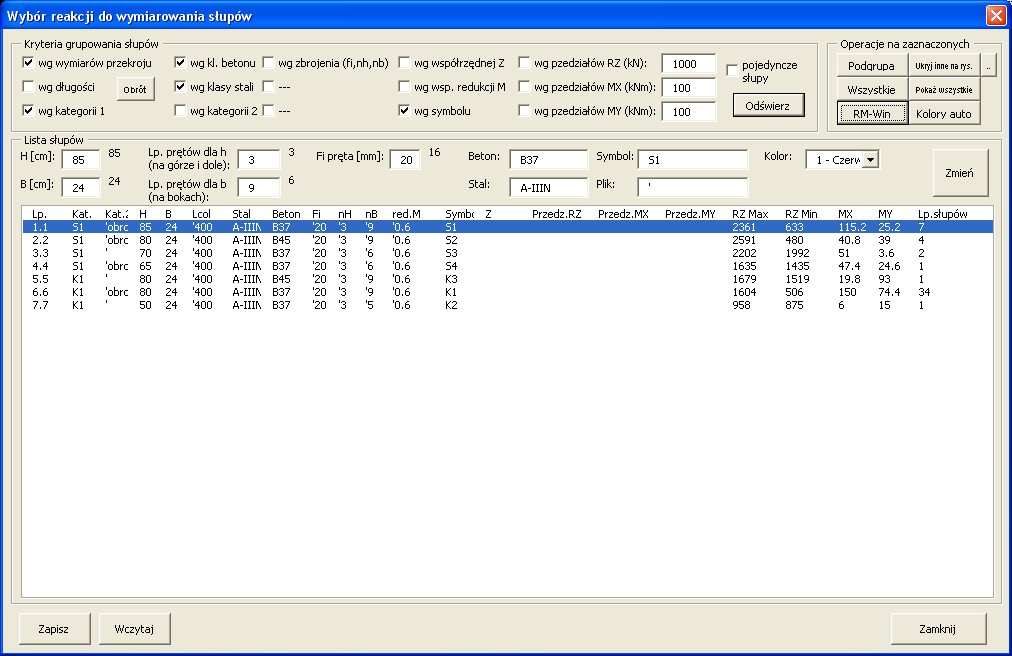Close the Wybór reakcji dialog window
This screenshot has width=1012, height=656.
[x=995, y=16]
